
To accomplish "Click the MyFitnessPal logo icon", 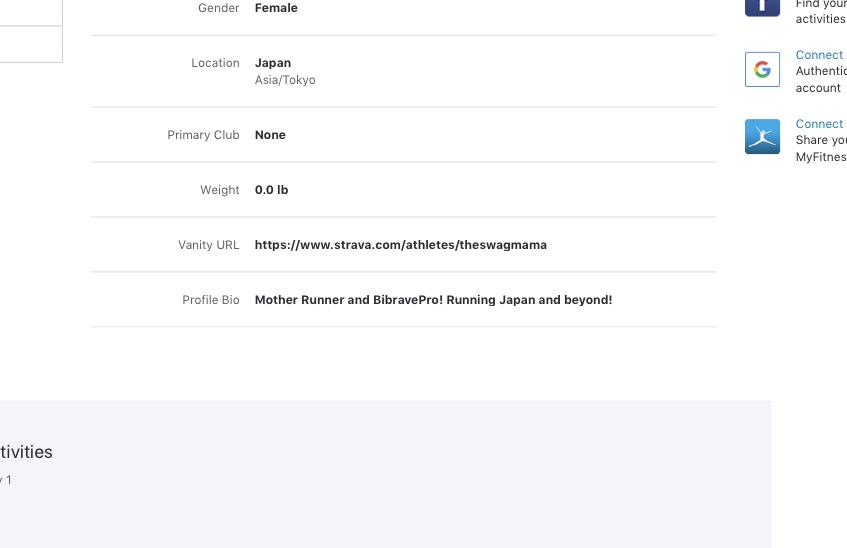I will tap(762, 137).
